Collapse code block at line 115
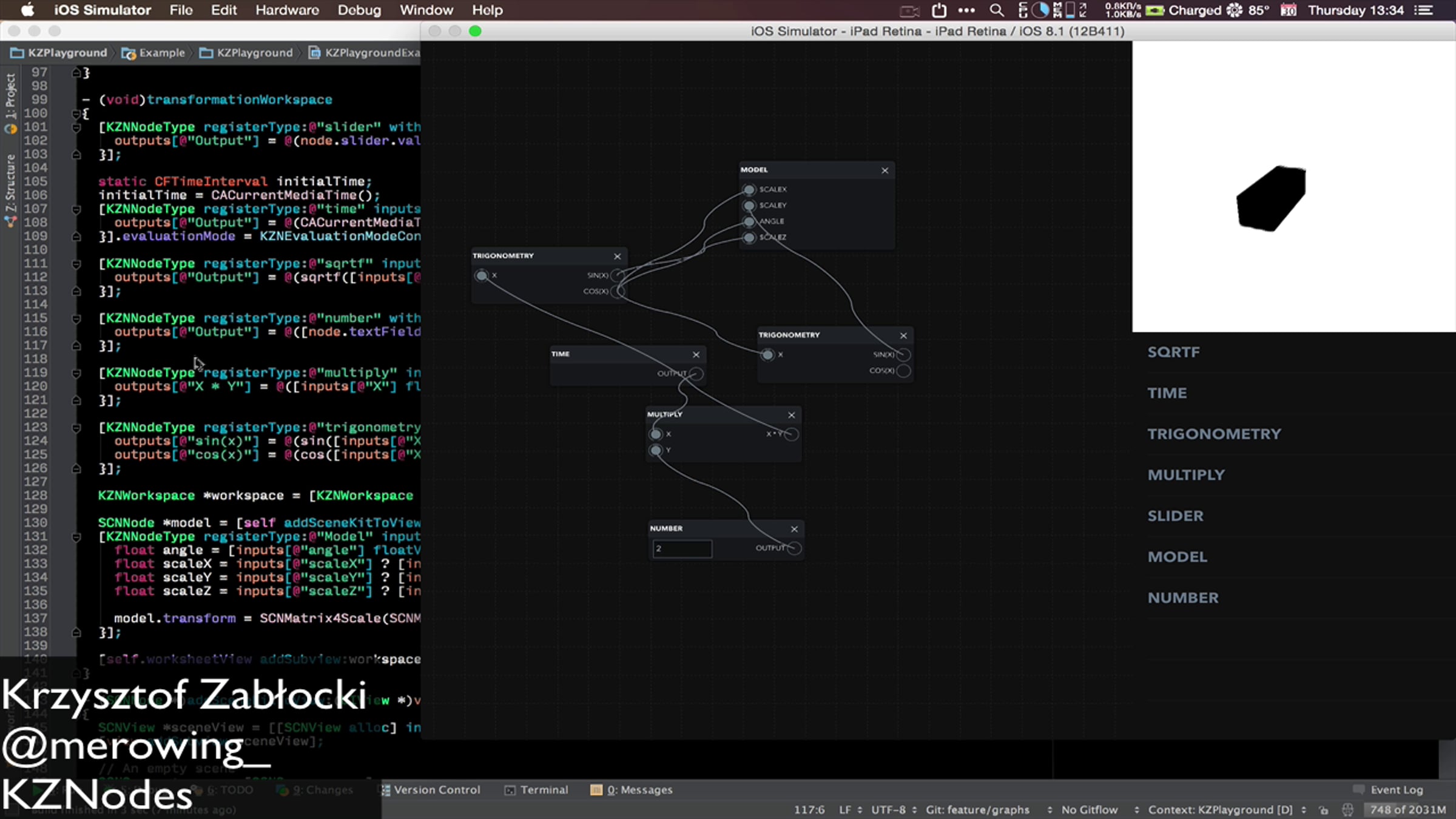The image size is (1456, 819). pos(76,318)
